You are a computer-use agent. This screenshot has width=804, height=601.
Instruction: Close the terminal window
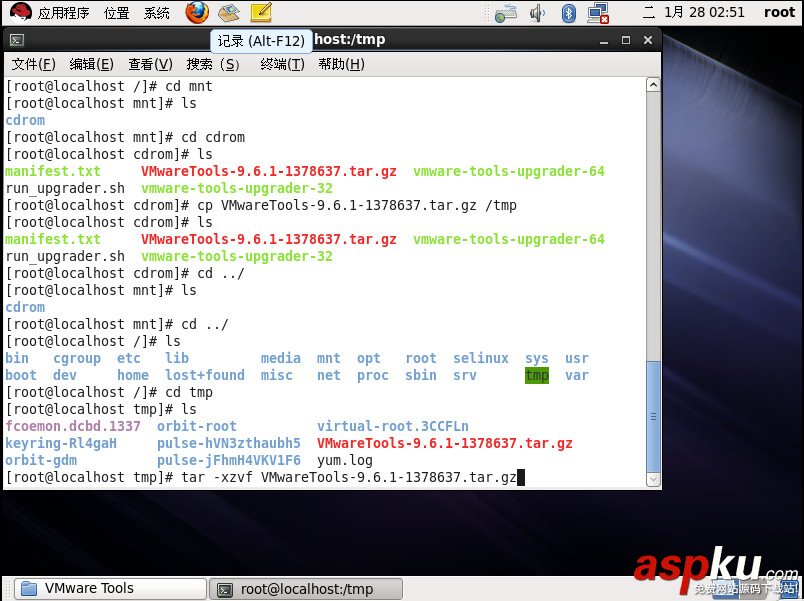[648, 40]
